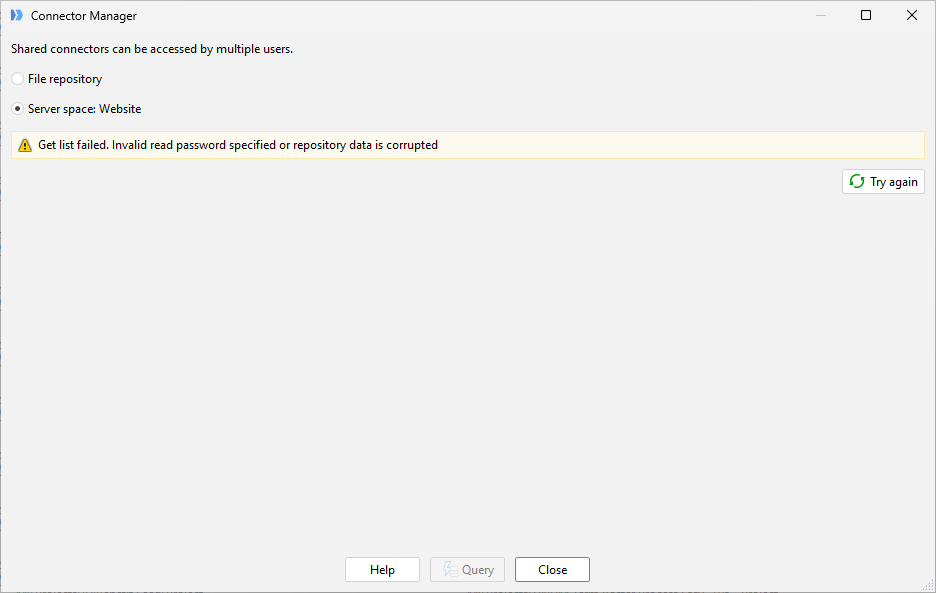Select the Server space: Website radio button
The width and height of the screenshot is (936, 593).
tap(18, 109)
